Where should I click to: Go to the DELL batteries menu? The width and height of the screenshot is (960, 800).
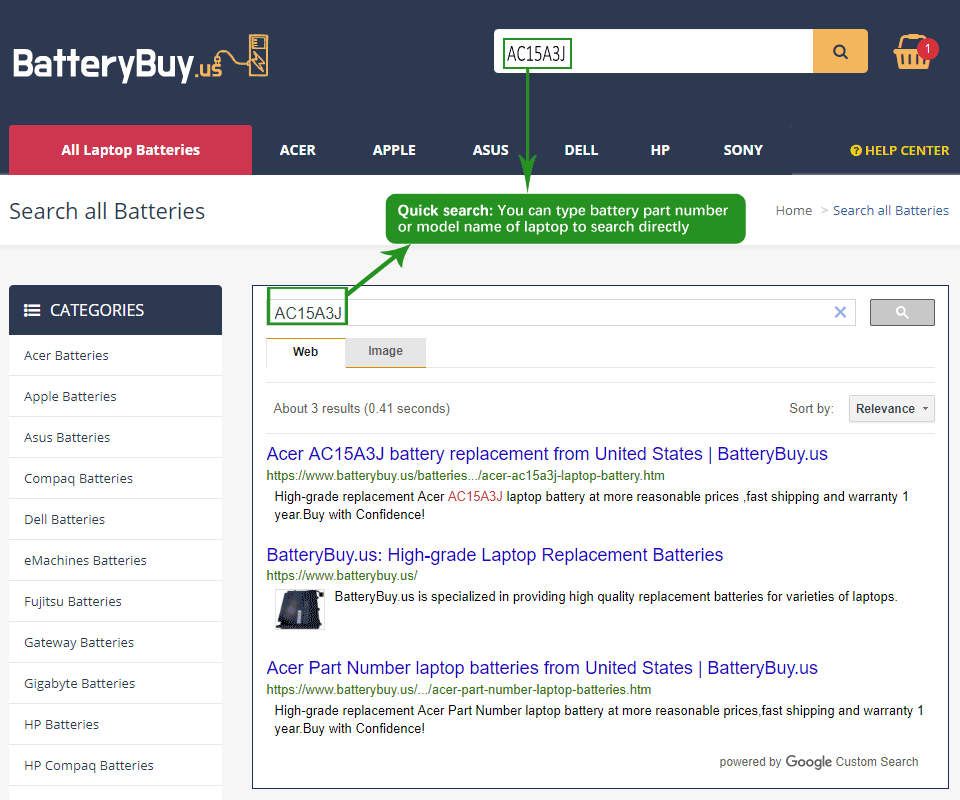coord(581,150)
